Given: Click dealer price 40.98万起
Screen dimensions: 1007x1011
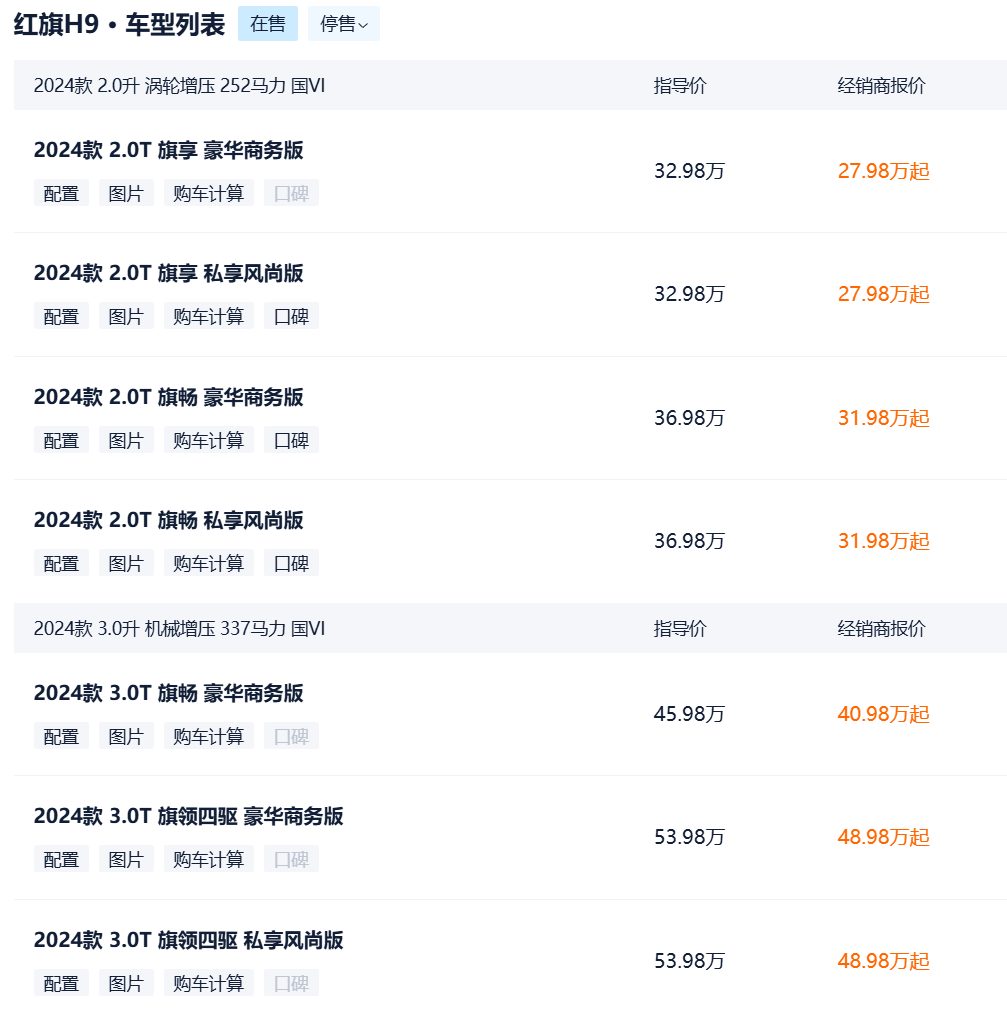Looking at the screenshot, I should click(x=883, y=714).
